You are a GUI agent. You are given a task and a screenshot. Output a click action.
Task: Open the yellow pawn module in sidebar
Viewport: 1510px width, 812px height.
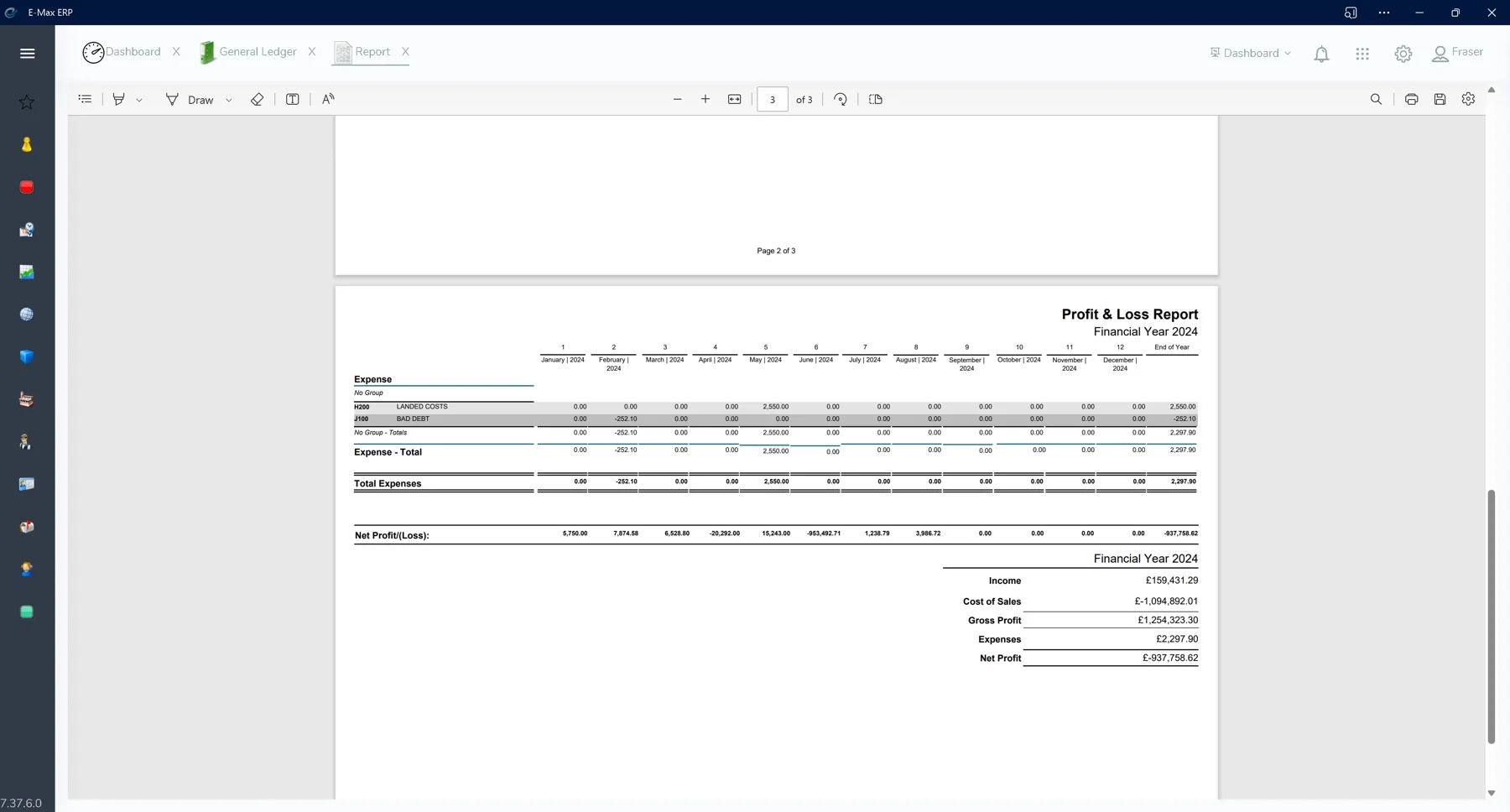coord(27,144)
